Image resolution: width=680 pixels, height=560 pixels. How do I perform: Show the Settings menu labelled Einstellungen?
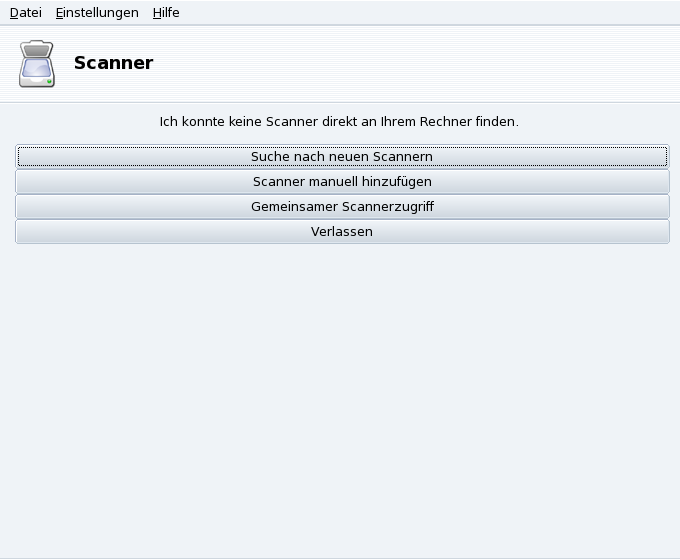97,13
